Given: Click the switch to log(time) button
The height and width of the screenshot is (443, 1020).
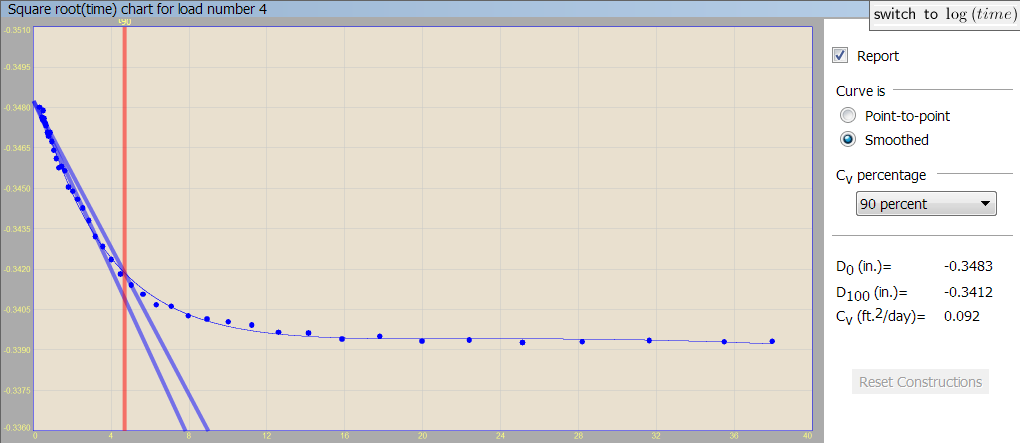Looking at the screenshot, I should tap(944, 14).
